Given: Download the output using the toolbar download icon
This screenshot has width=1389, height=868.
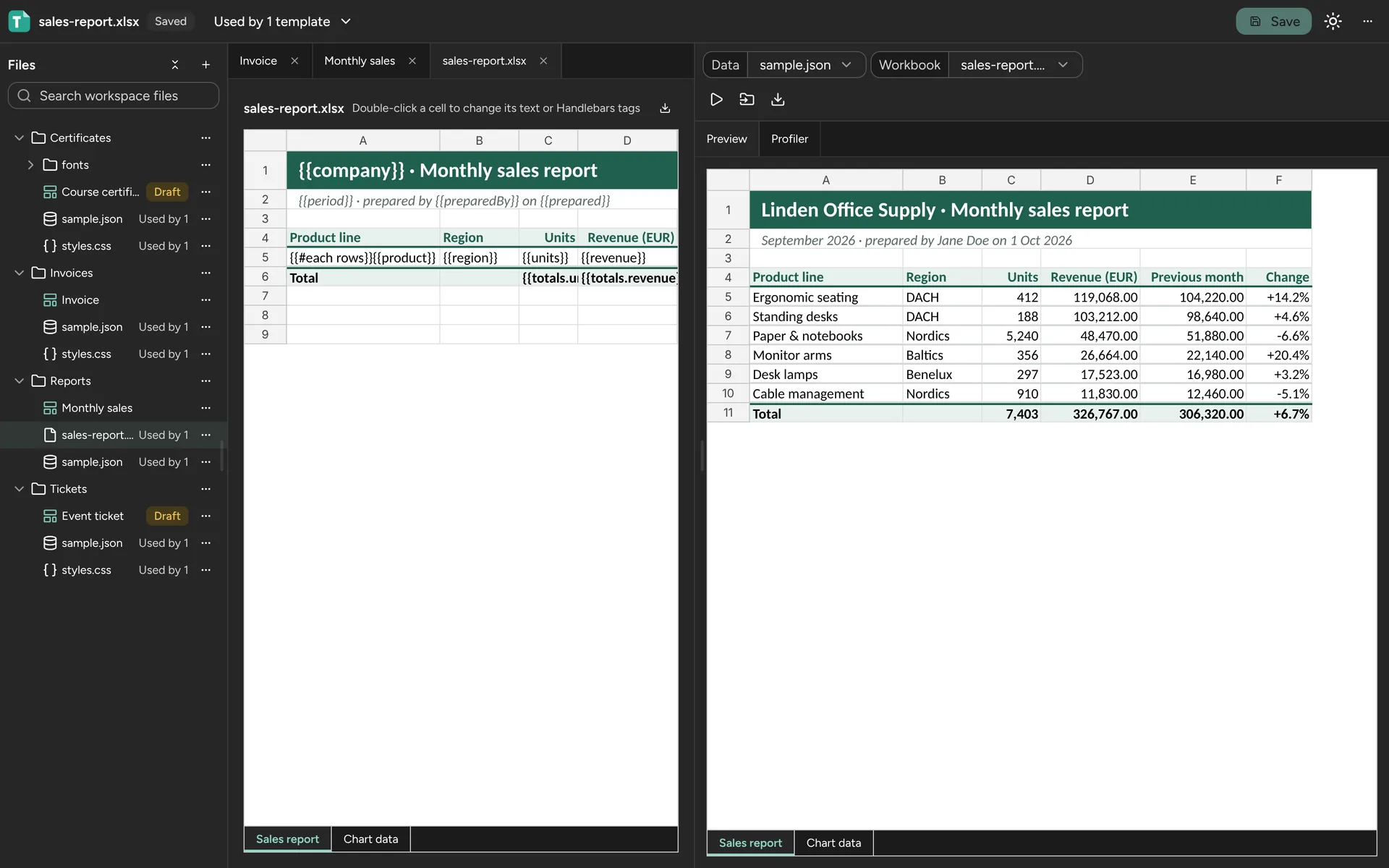Looking at the screenshot, I should 778,99.
